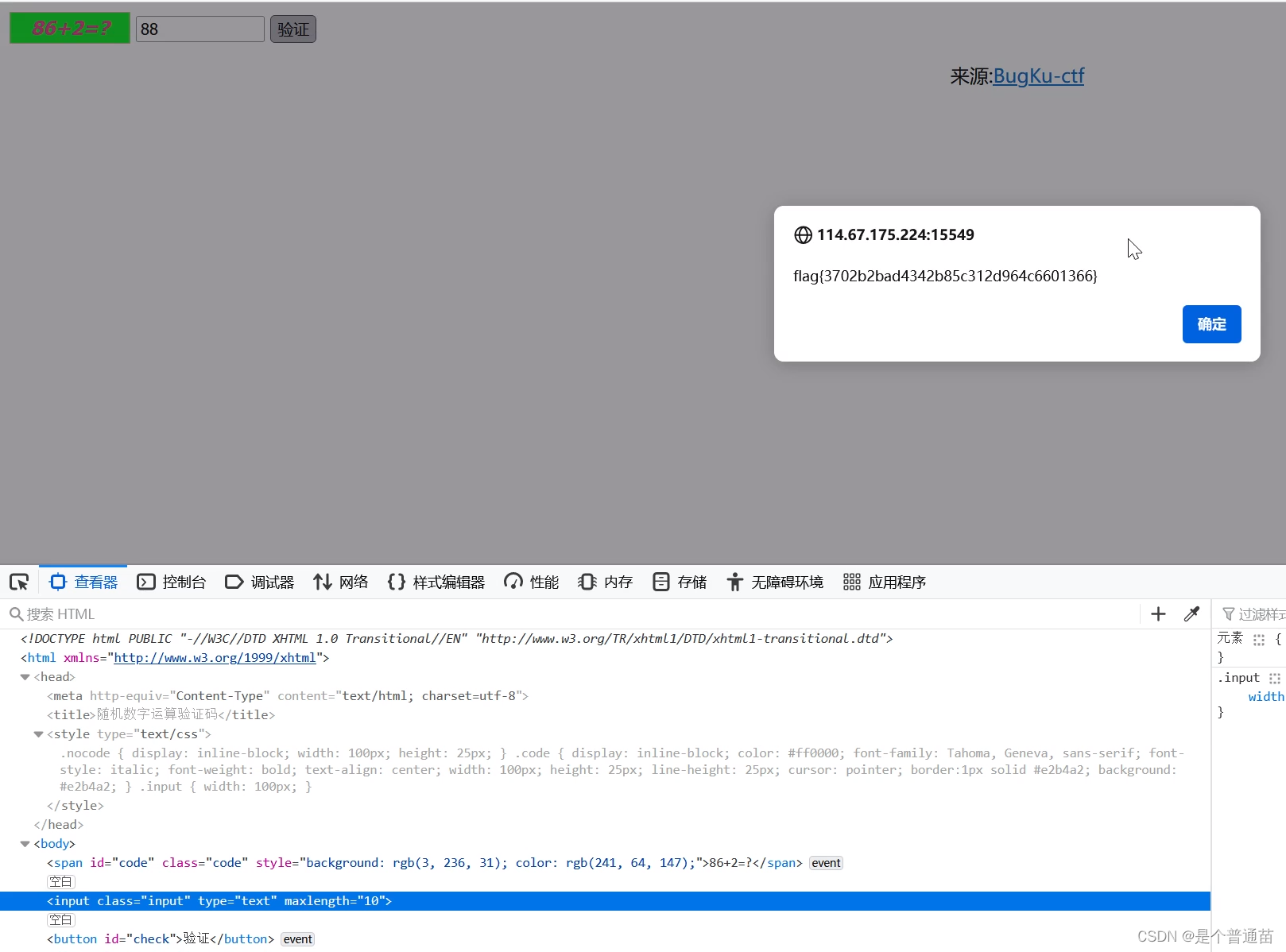
Task: Click the event badge on button id=check
Action: pos(297,939)
